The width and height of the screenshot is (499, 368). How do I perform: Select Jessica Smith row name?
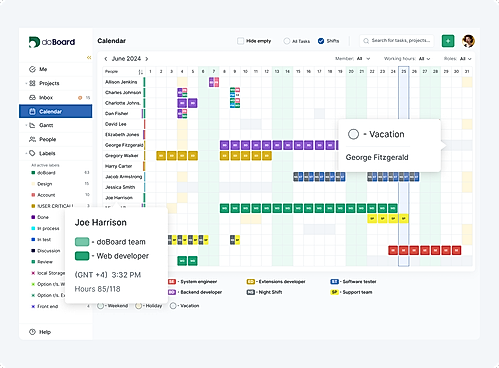click(120, 187)
